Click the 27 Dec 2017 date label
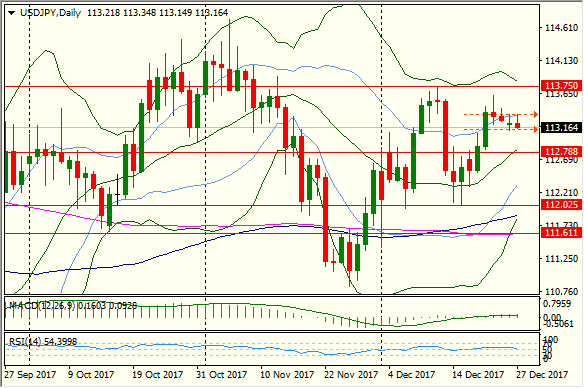This screenshot has width=584, height=388. click(542, 374)
